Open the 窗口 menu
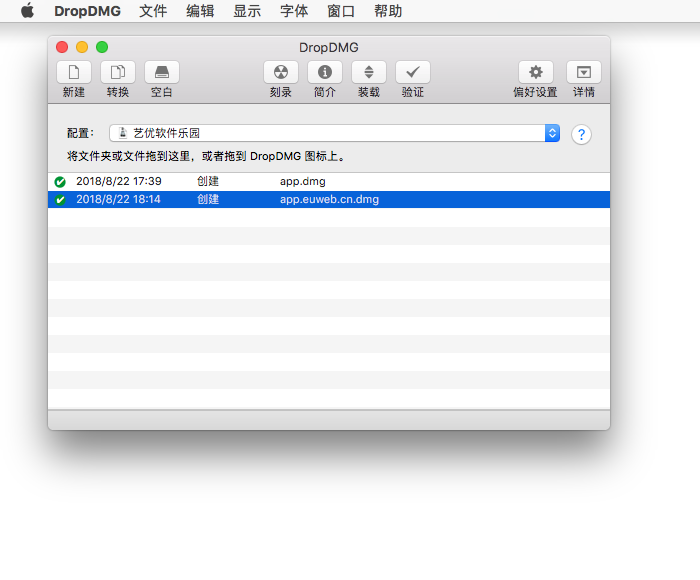 tap(341, 11)
